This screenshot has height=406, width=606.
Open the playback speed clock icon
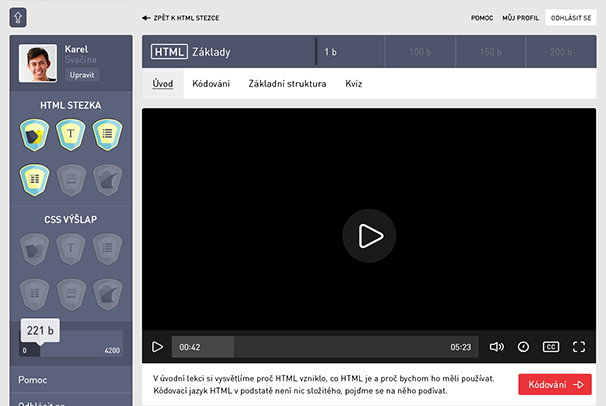pyautogui.click(x=524, y=347)
